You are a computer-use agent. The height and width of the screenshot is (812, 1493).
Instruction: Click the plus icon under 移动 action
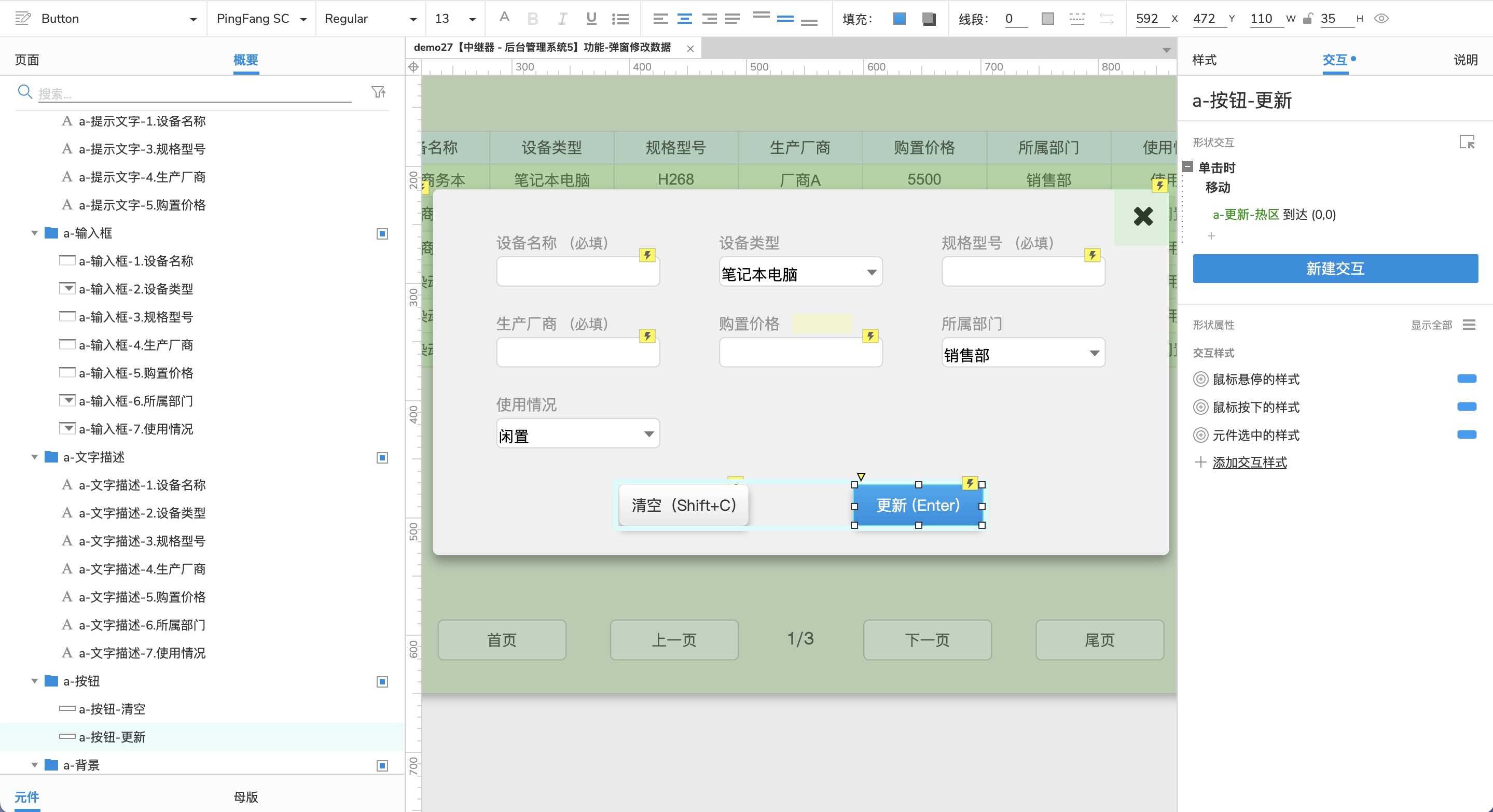tap(1211, 236)
